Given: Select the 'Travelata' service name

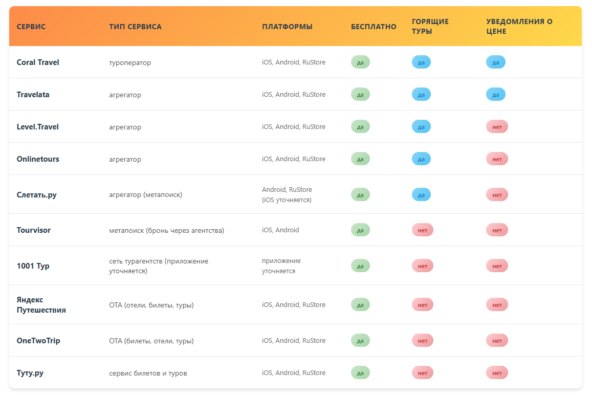Looking at the screenshot, I should click(x=33, y=94).
